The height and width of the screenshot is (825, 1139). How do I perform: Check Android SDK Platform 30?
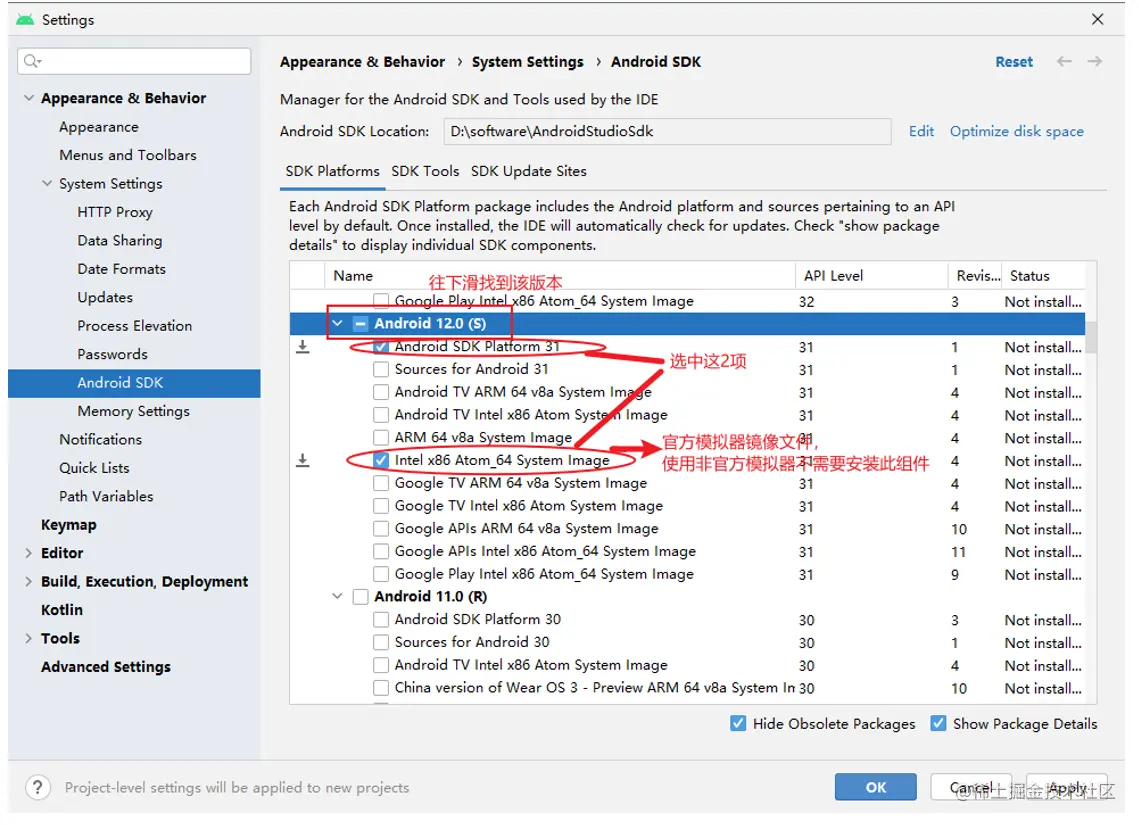tap(381, 619)
